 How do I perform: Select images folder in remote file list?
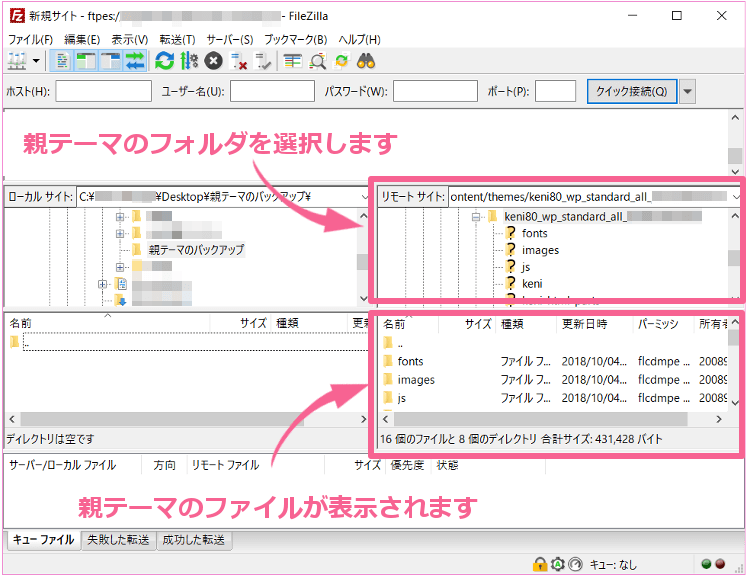[416, 380]
